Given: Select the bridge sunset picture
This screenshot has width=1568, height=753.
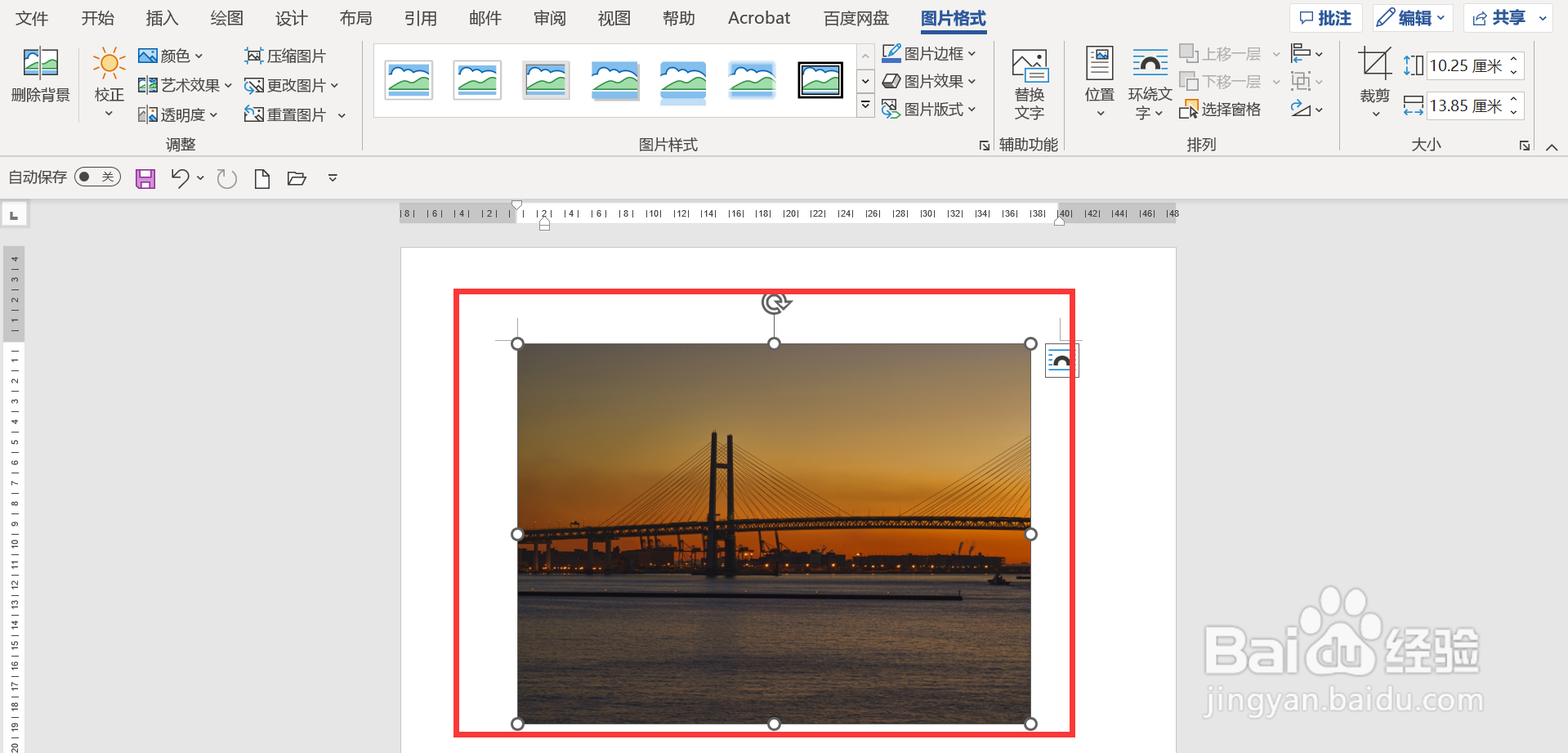Looking at the screenshot, I should [x=774, y=534].
